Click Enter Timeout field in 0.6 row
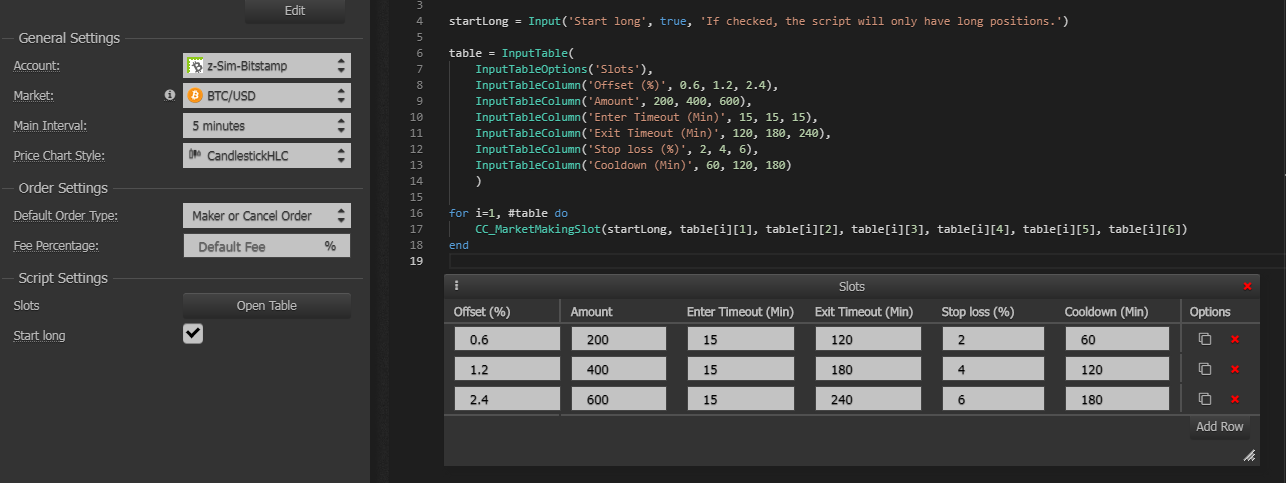1286x483 pixels. (x=741, y=339)
